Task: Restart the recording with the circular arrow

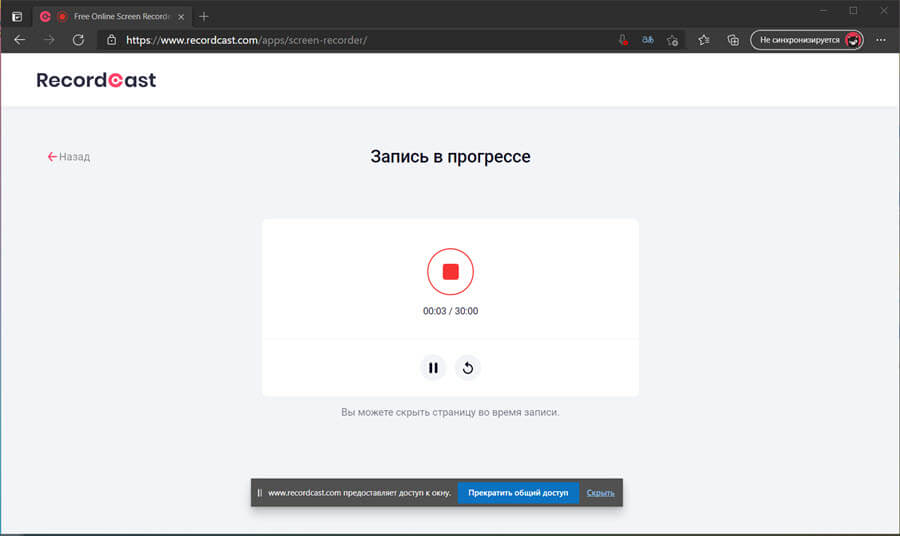Action: click(468, 368)
